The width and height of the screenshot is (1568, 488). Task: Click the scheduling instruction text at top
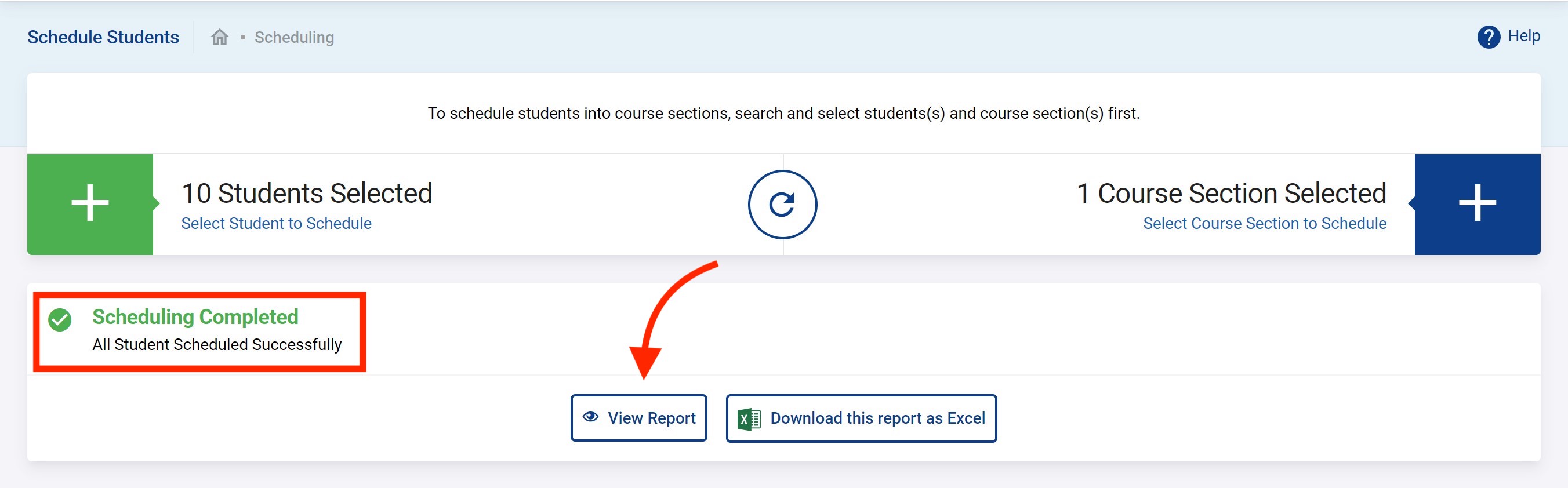[x=783, y=113]
